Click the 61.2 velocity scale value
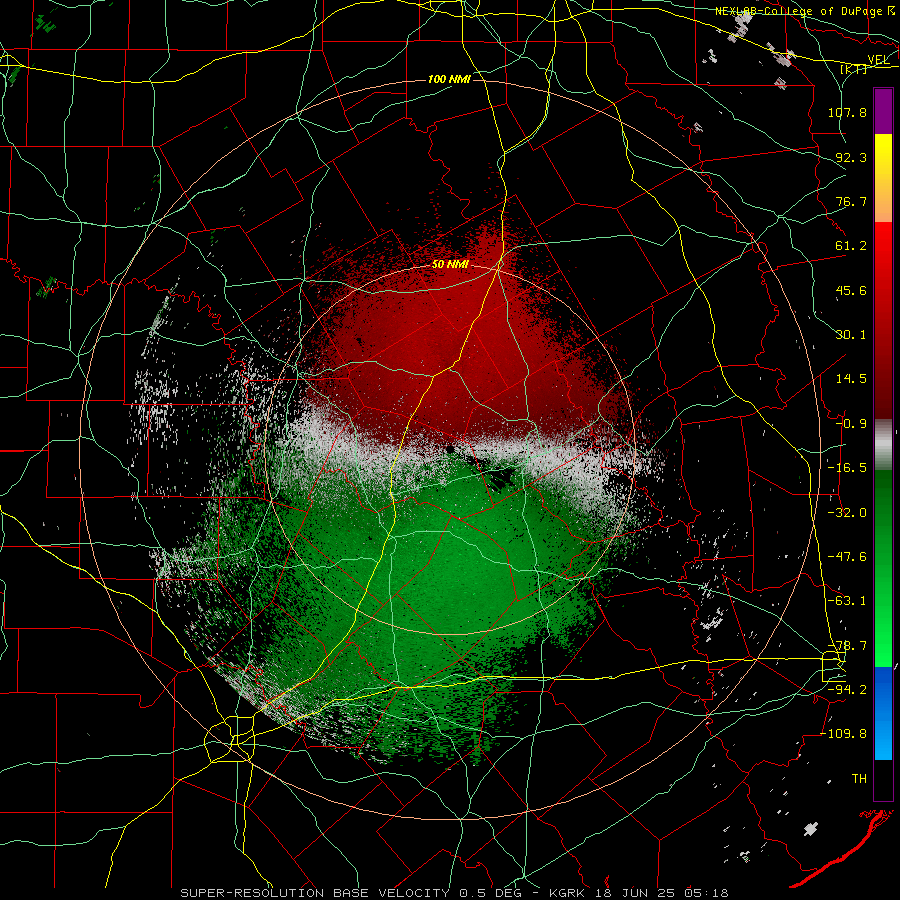 coord(851,246)
